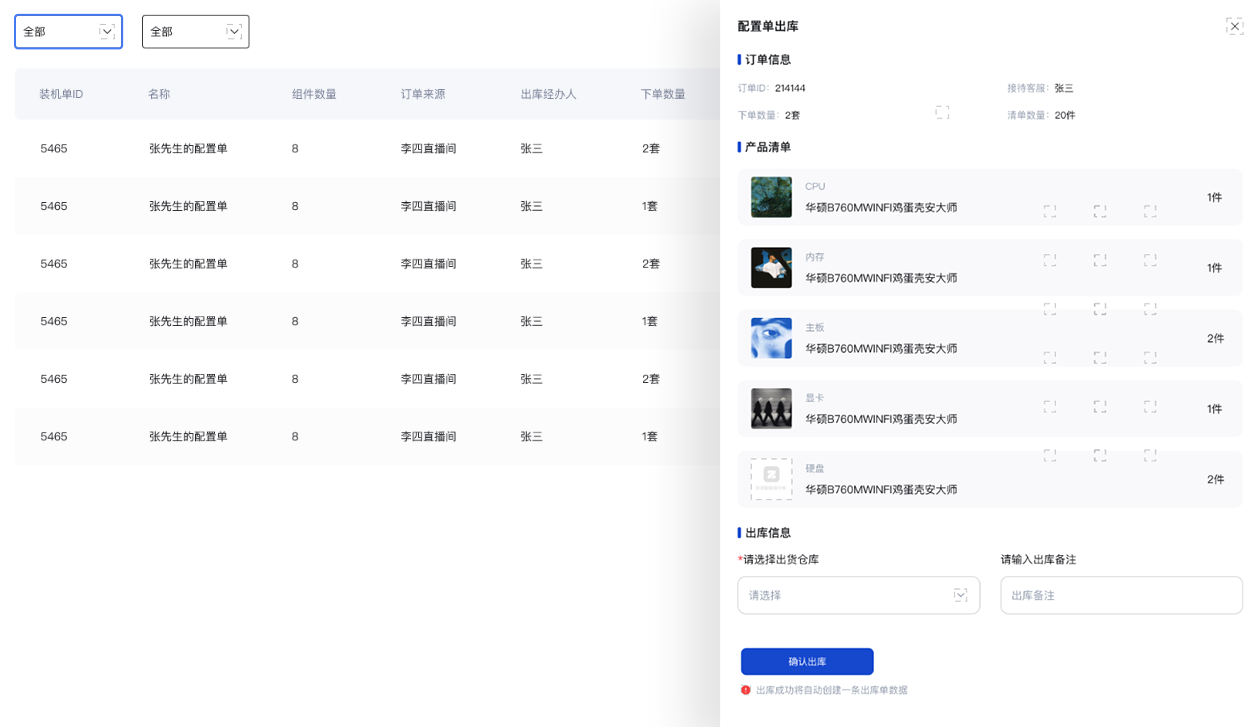Image resolution: width=1259 pixels, height=727 pixels.
Task: Open the blue-outlined 全部 filter dropdown
Action: point(68,32)
